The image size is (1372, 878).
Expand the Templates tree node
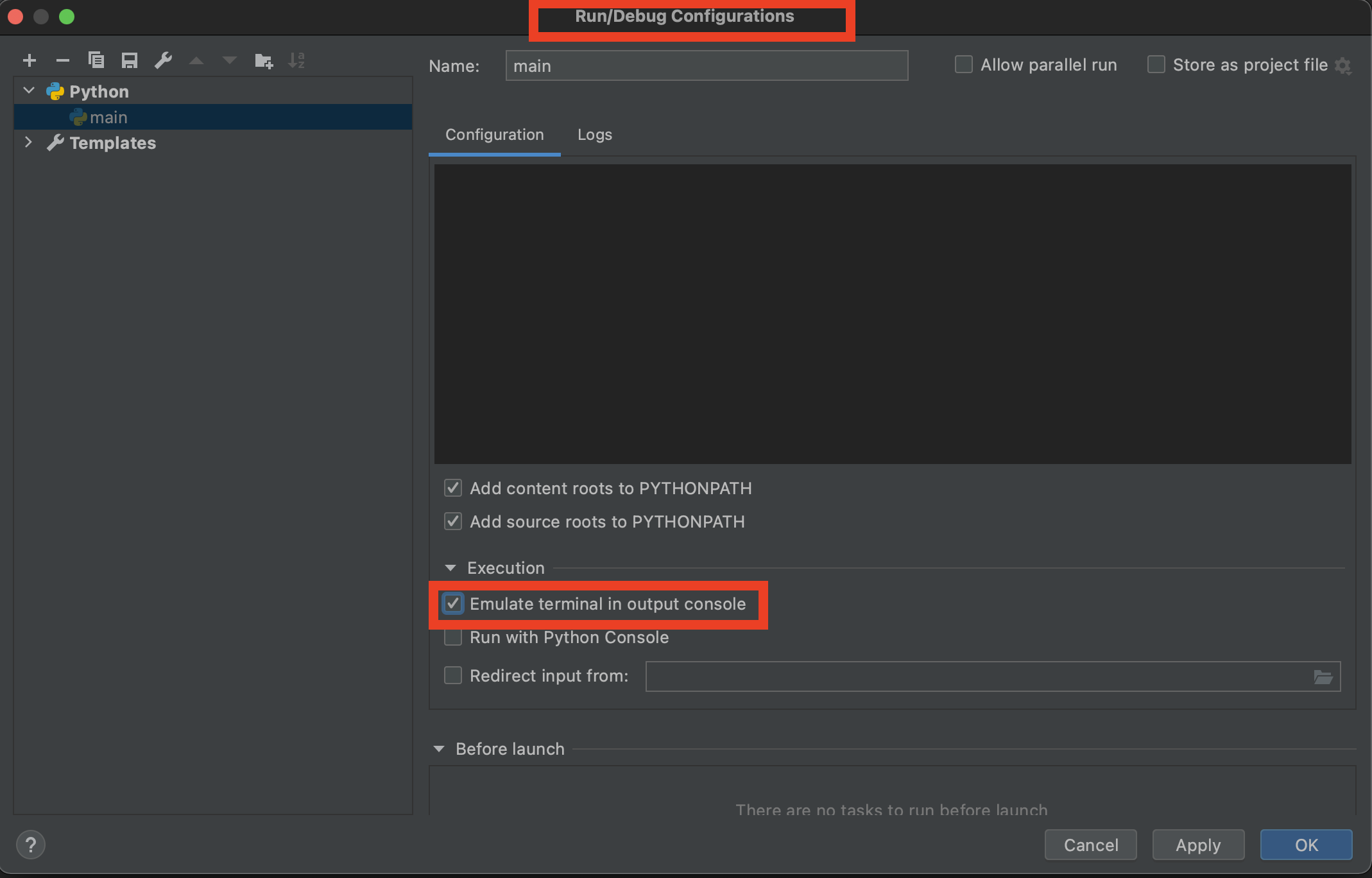29,142
